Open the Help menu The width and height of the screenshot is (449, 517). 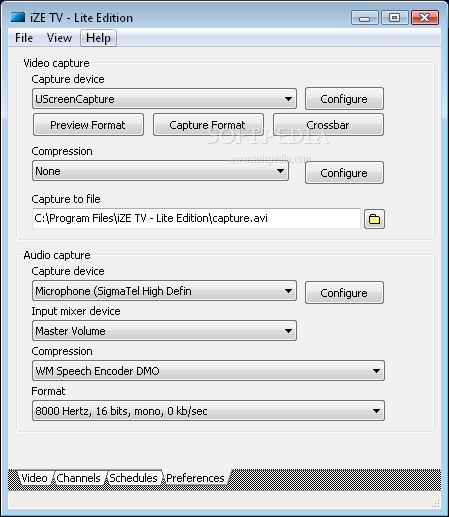coord(98,38)
